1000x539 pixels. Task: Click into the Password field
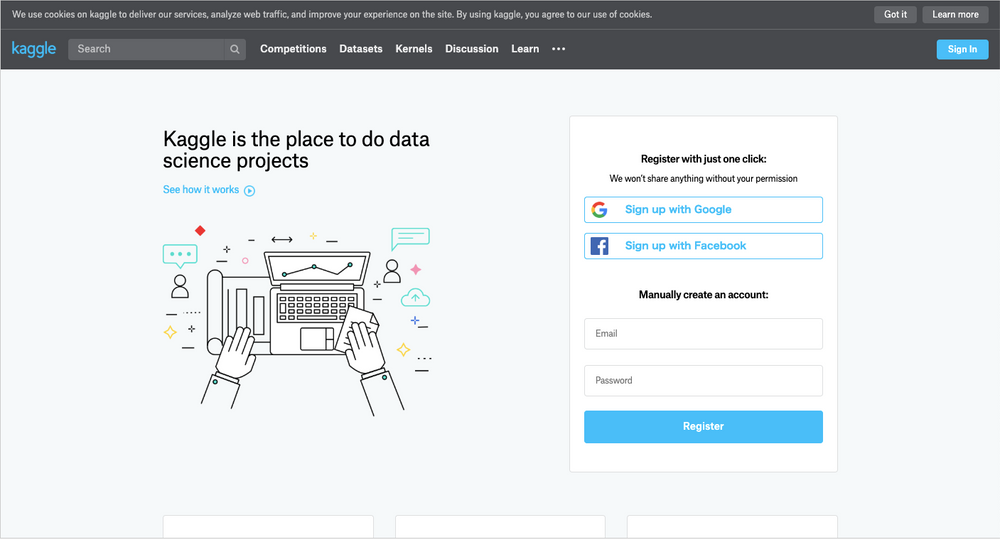pyautogui.click(x=703, y=381)
